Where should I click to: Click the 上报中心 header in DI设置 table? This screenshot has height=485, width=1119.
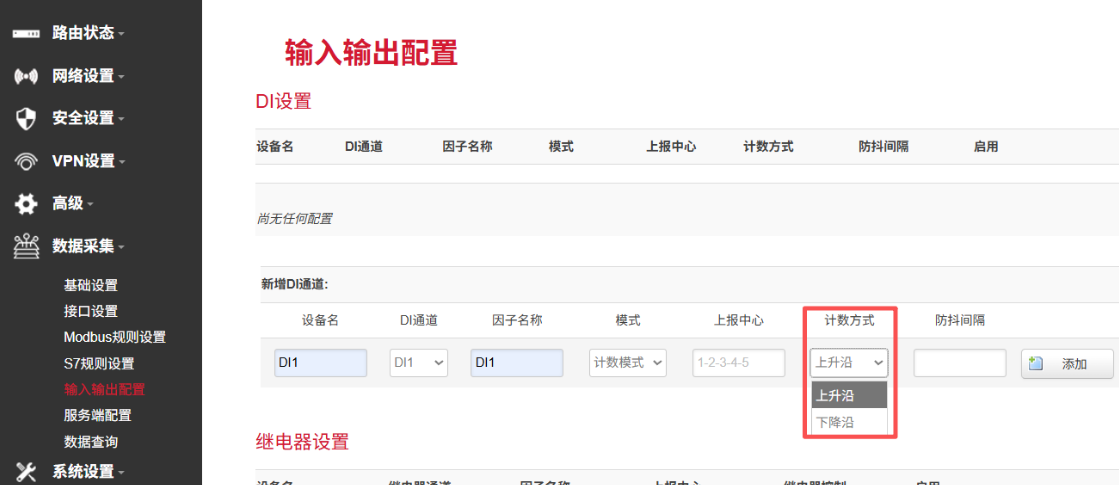[x=671, y=147]
